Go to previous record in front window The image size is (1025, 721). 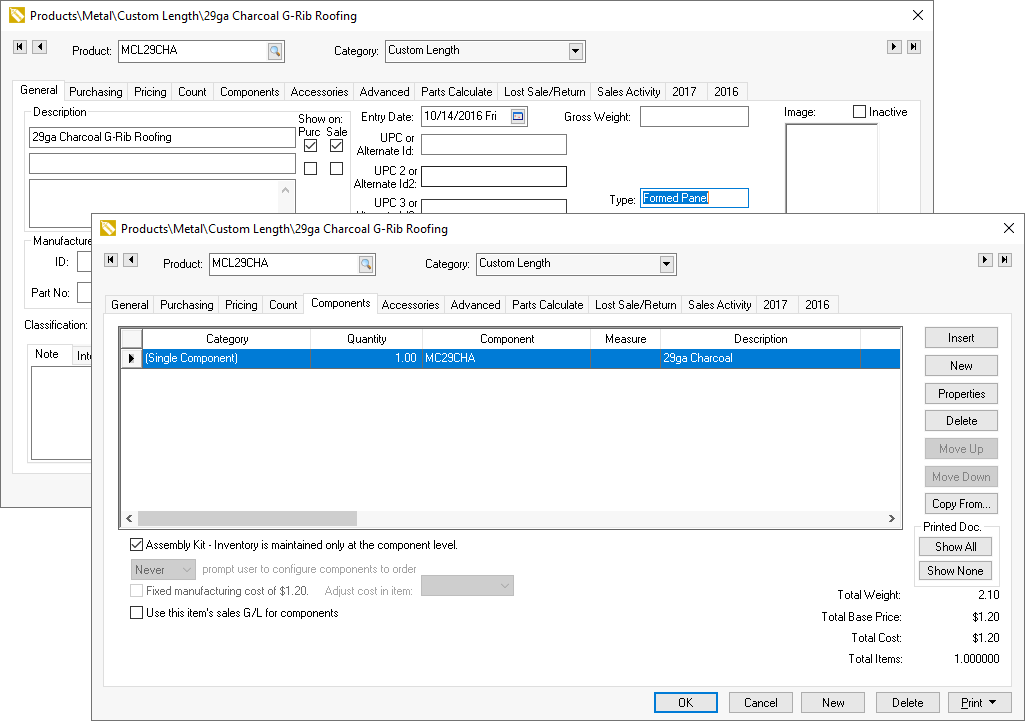[130, 260]
